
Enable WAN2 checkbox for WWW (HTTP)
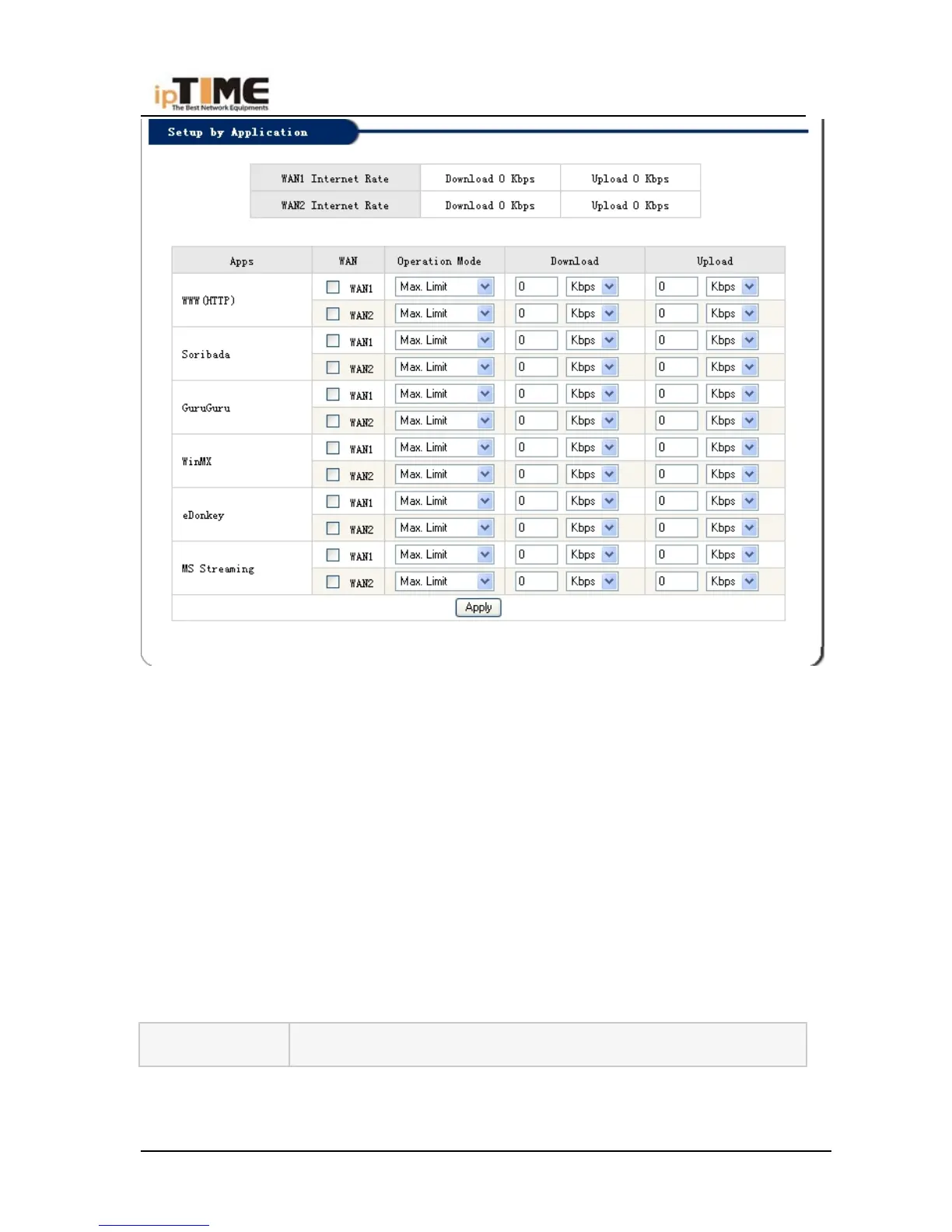tap(333, 313)
